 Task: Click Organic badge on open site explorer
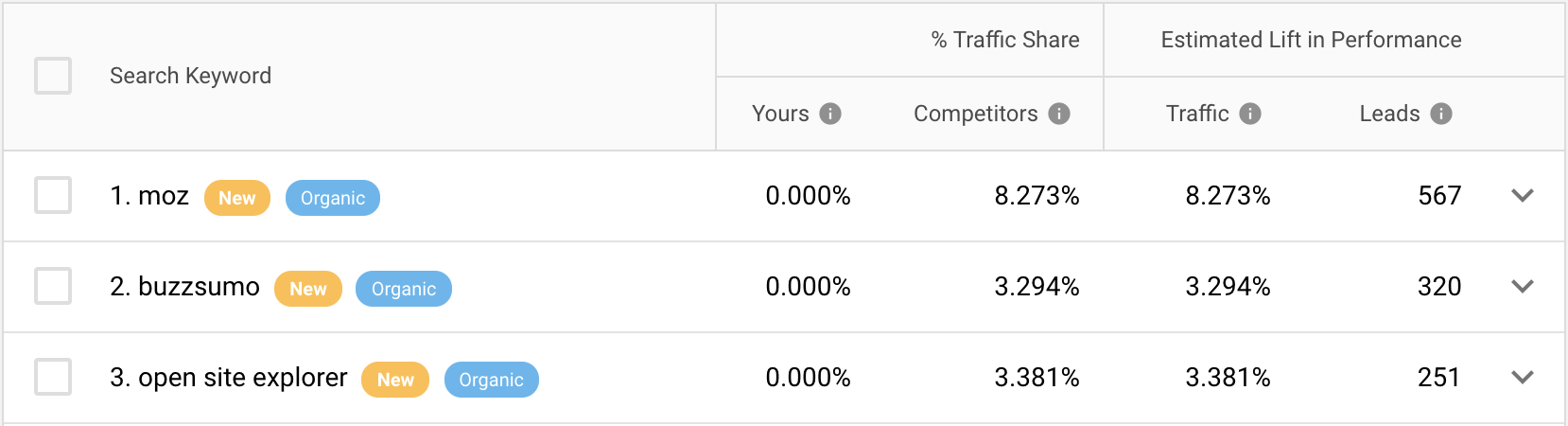coord(491,380)
